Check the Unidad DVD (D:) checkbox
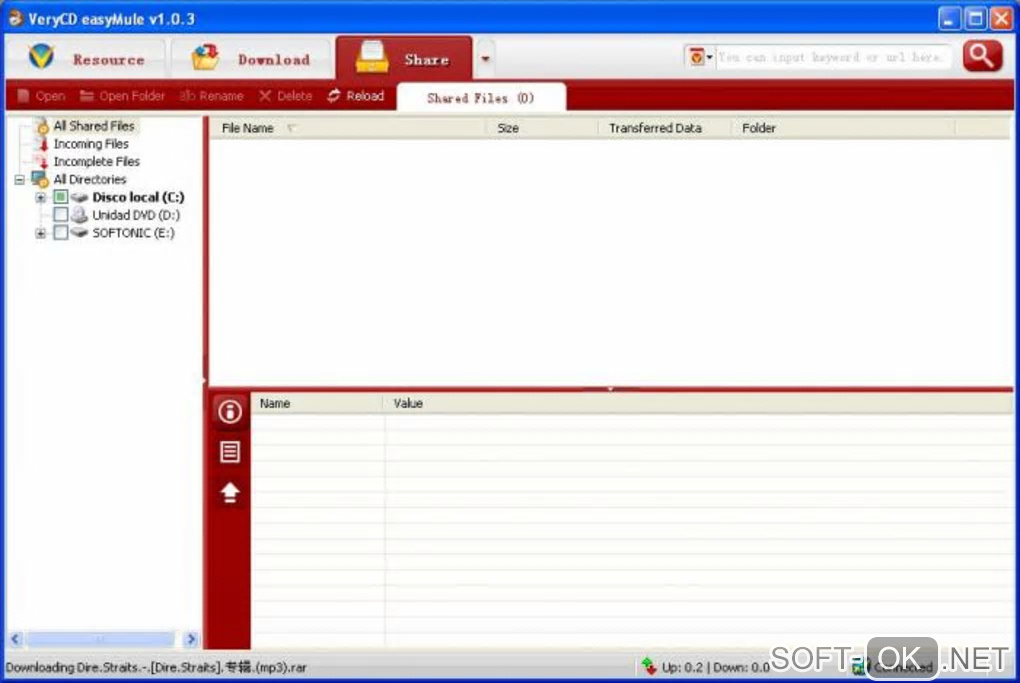 point(60,214)
